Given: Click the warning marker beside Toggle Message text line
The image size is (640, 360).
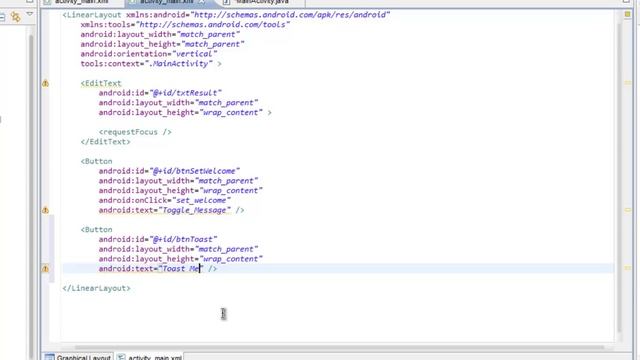Looking at the screenshot, I should pyautogui.click(x=45, y=211).
